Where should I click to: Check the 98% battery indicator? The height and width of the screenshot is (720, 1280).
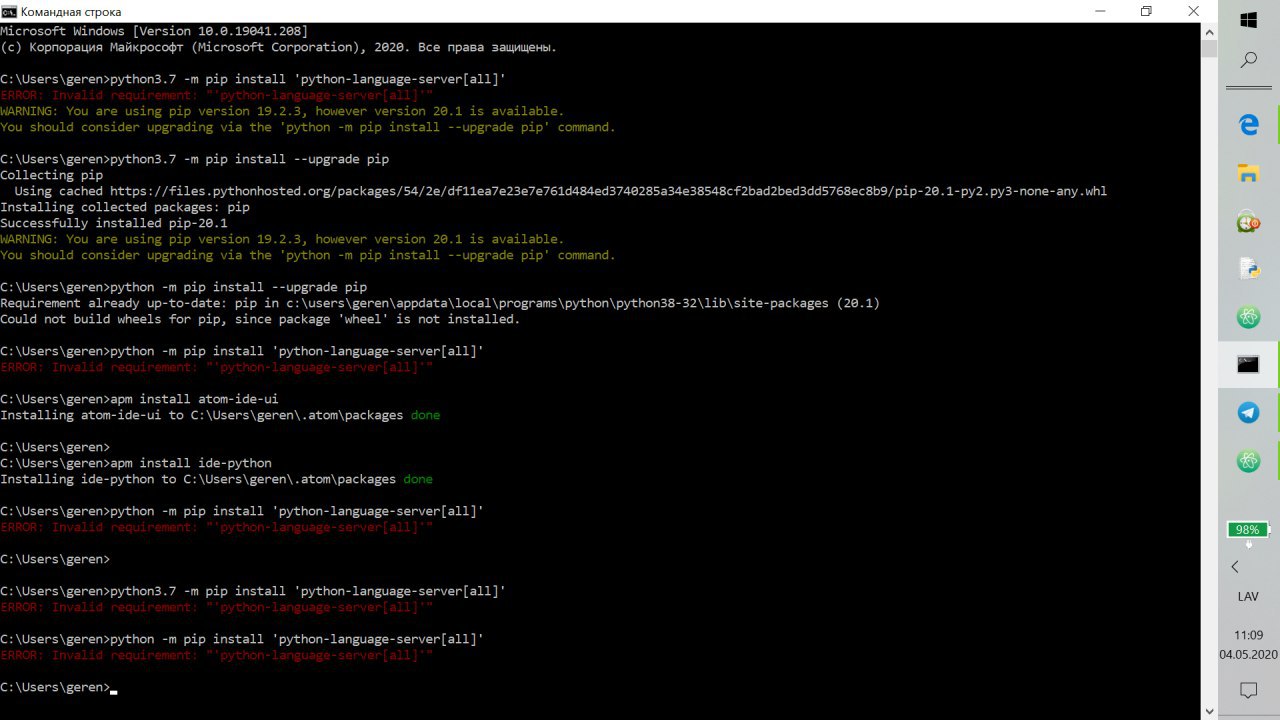1248,530
